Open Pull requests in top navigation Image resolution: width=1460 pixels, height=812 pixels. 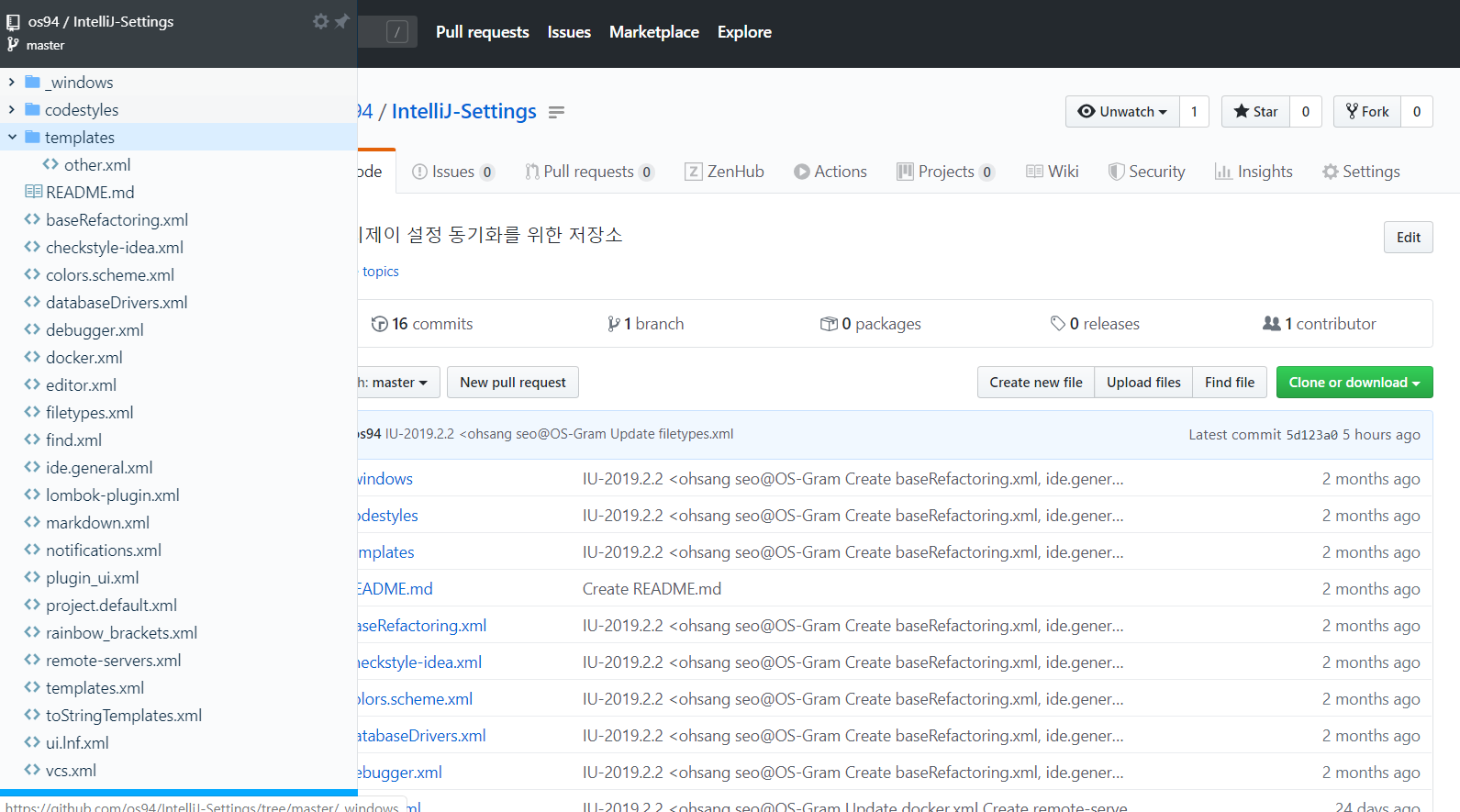tap(483, 32)
